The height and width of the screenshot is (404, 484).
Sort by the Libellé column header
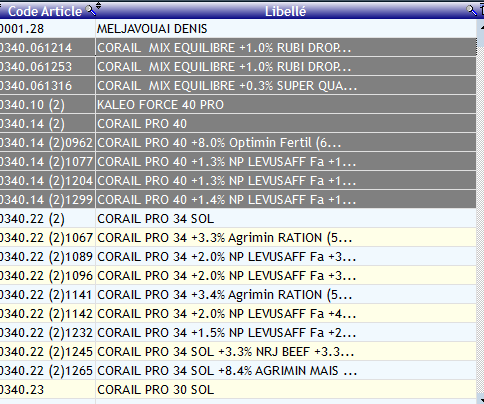pyautogui.click(x=285, y=11)
